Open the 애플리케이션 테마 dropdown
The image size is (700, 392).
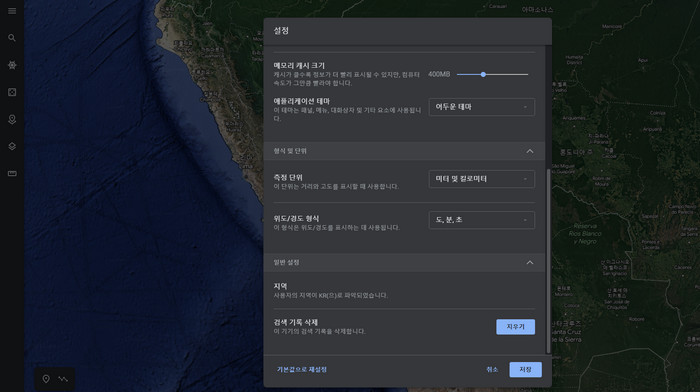(482, 107)
